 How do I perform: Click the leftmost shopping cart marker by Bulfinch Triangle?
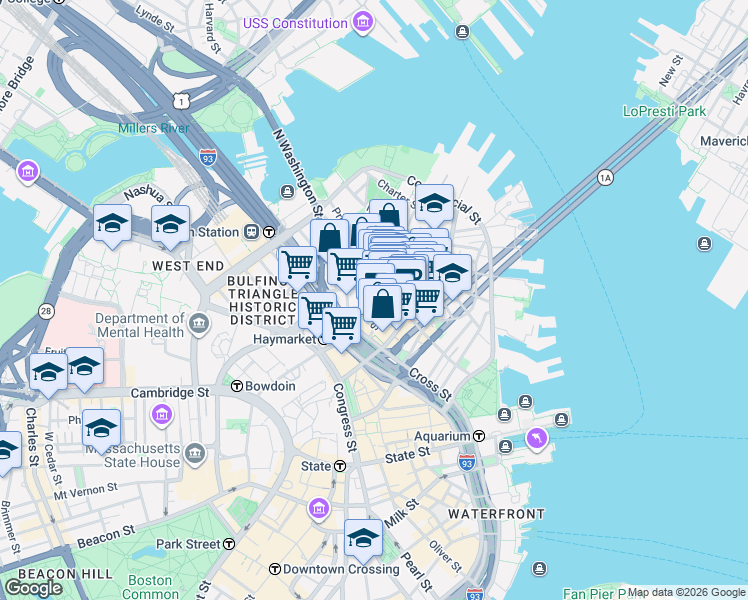pyautogui.click(x=297, y=268)
